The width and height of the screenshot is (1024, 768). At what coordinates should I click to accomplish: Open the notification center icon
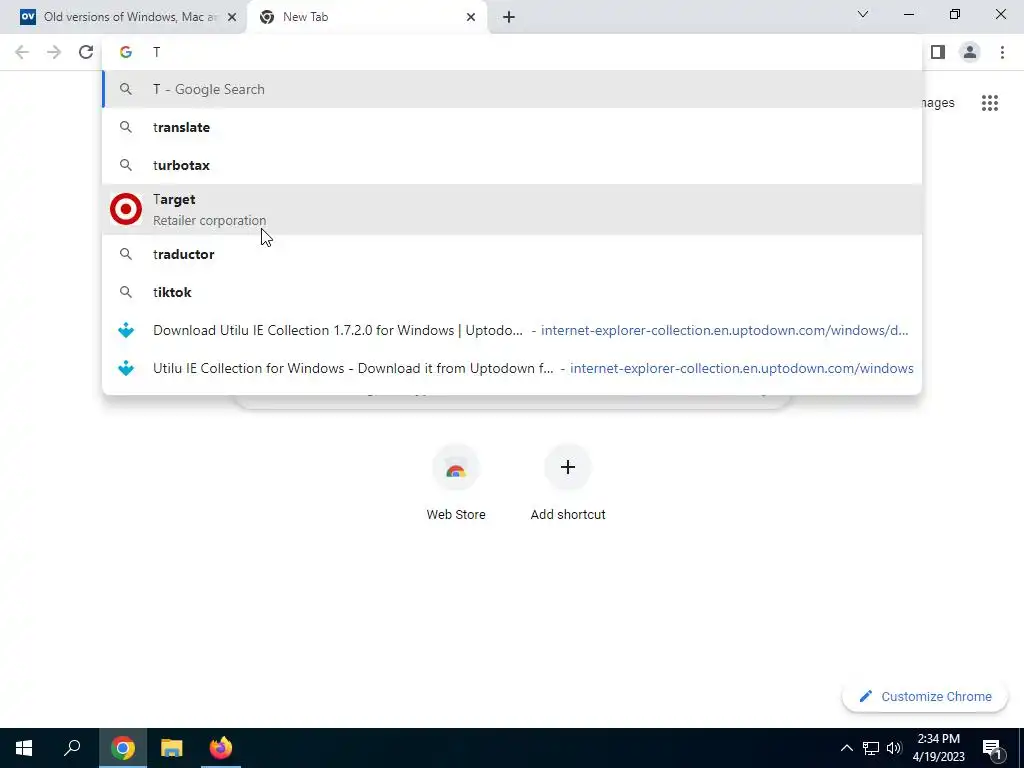(x=992, y=748)
